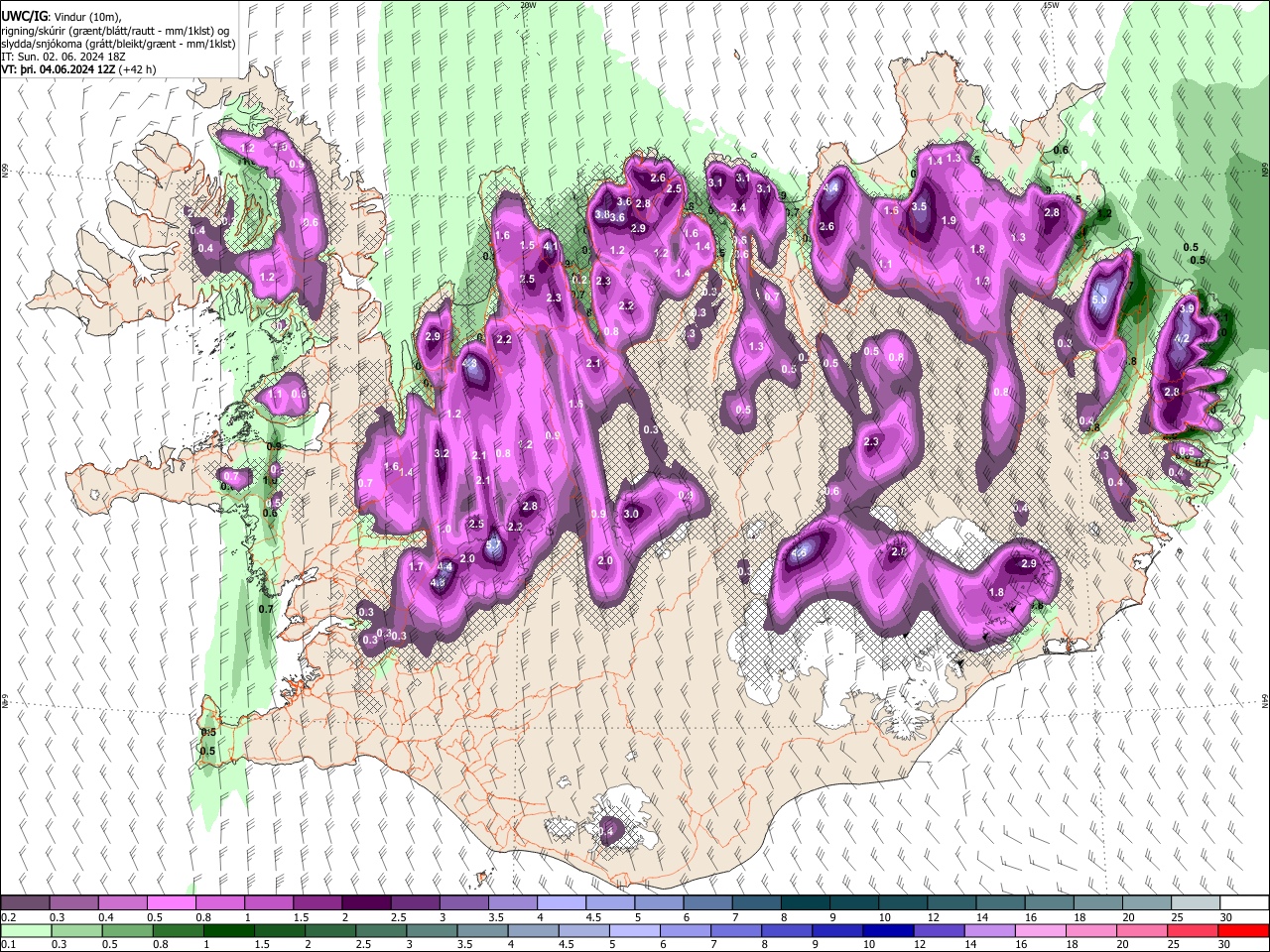
Task: Pick the 18 gray-teal swatch on the snow scale
Action: pos(1097,903)
